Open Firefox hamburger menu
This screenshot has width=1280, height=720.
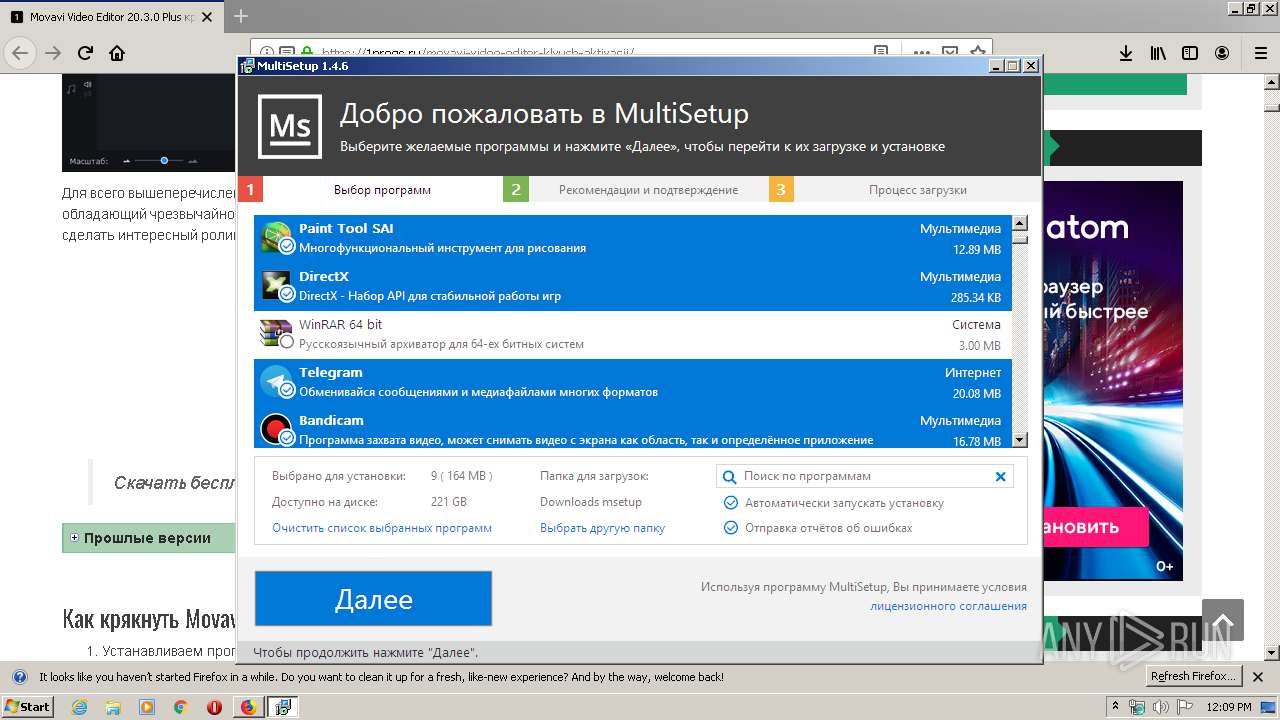tap(1260, 53)
